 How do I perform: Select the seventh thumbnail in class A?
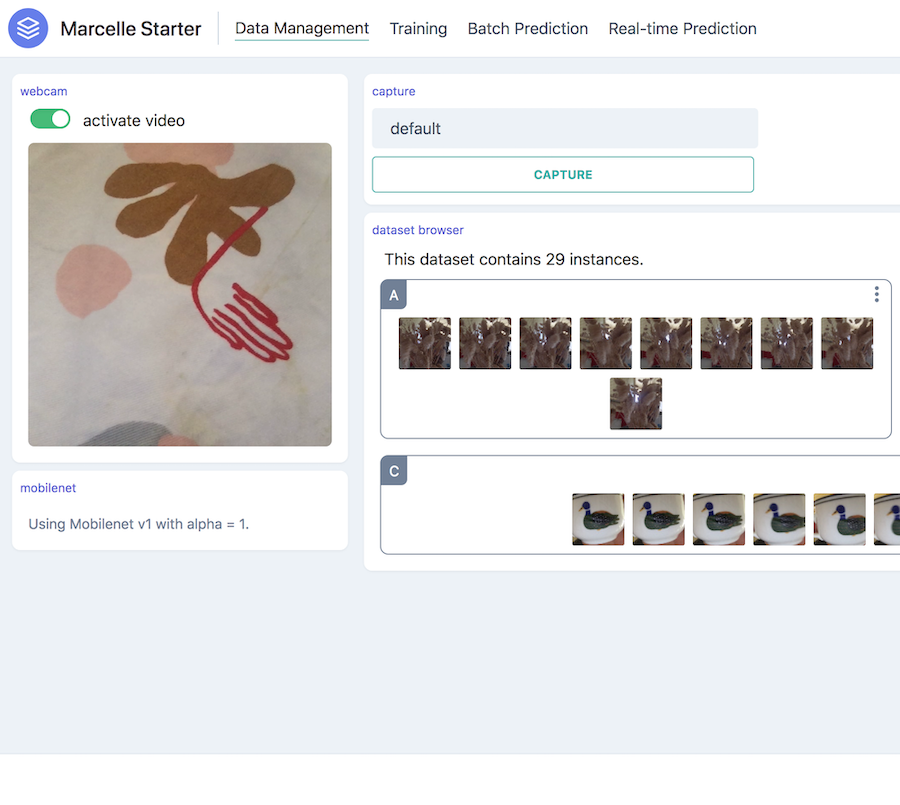coord(786,343)
